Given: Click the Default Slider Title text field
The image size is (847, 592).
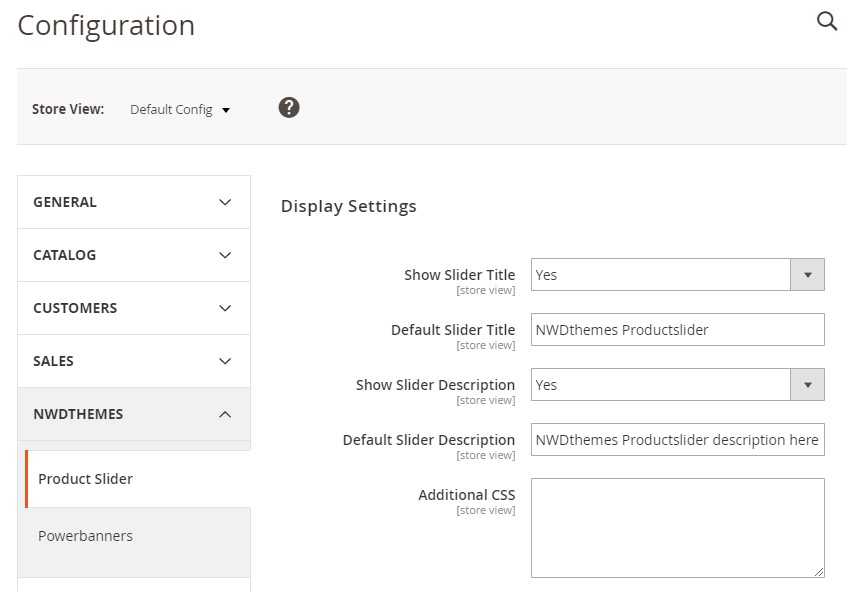Looking at the screenshot, I should (677, 330).
